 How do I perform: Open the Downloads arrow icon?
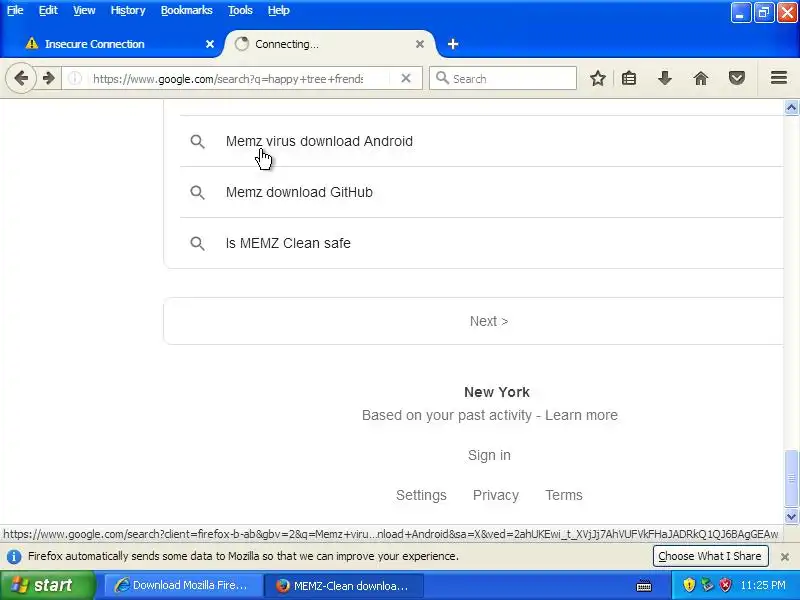pos(664,78)
